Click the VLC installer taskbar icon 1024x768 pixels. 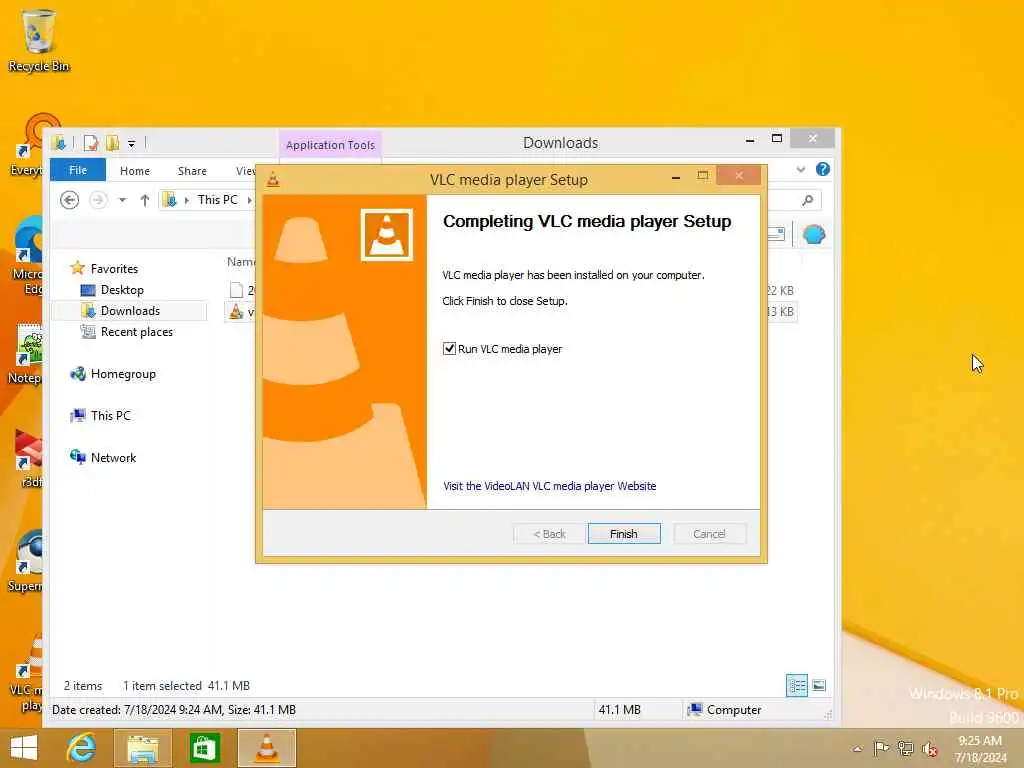click(x=266, y=748)
